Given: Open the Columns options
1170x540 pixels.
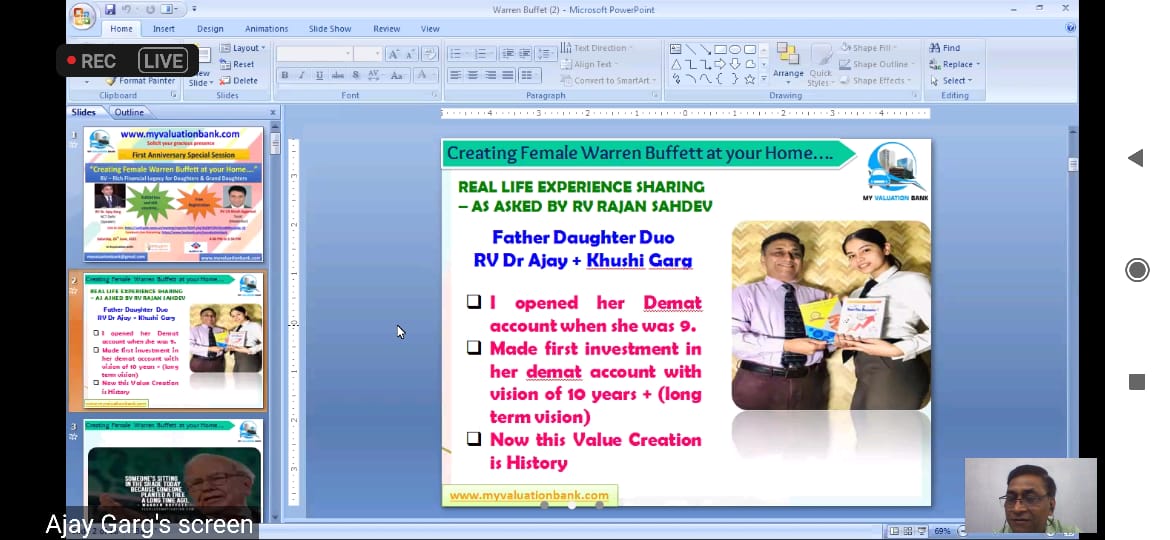Looking at the screenshot, I should click(x=529, y=75).
